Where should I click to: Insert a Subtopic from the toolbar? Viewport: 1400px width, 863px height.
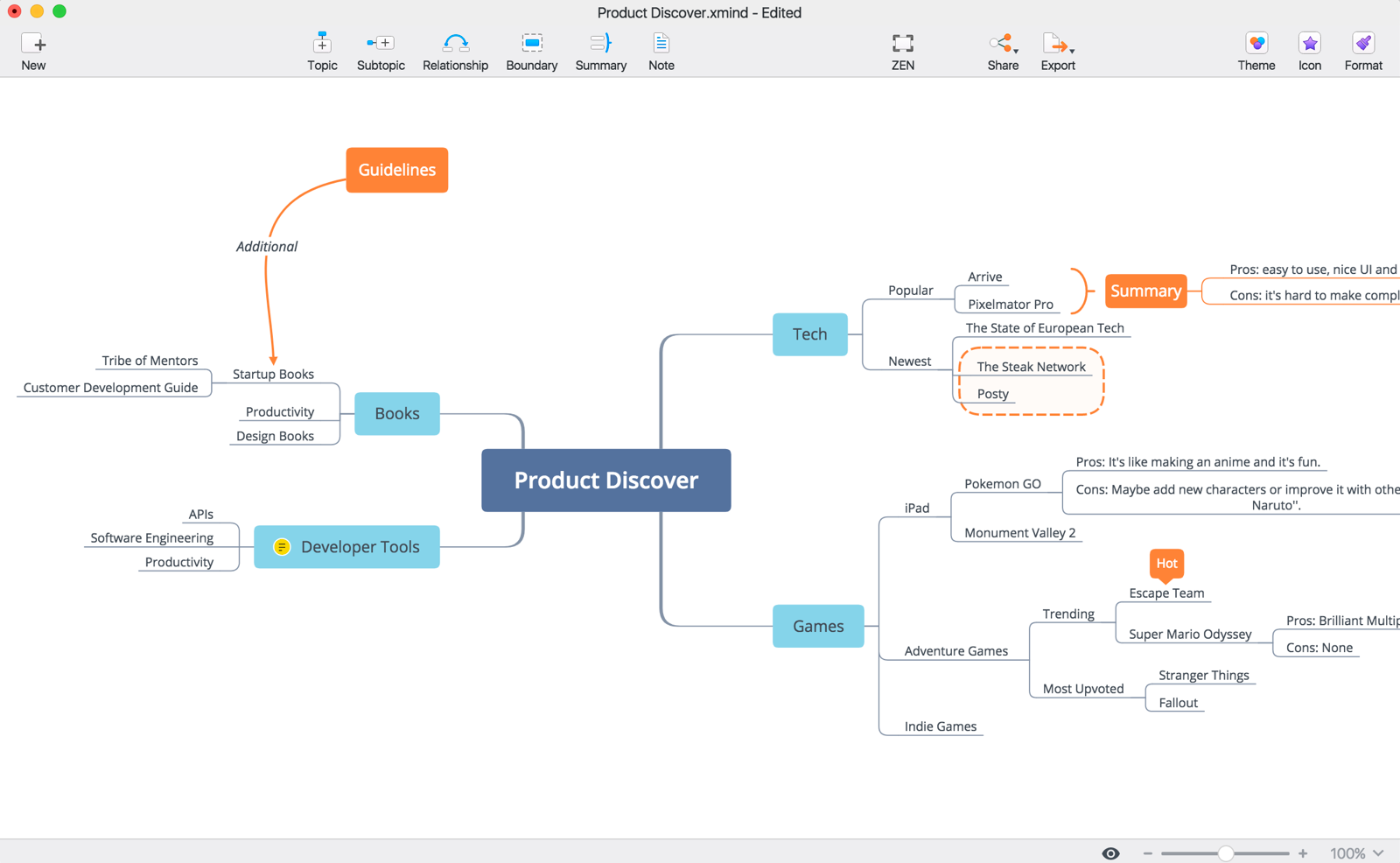[x=380, y=50]
